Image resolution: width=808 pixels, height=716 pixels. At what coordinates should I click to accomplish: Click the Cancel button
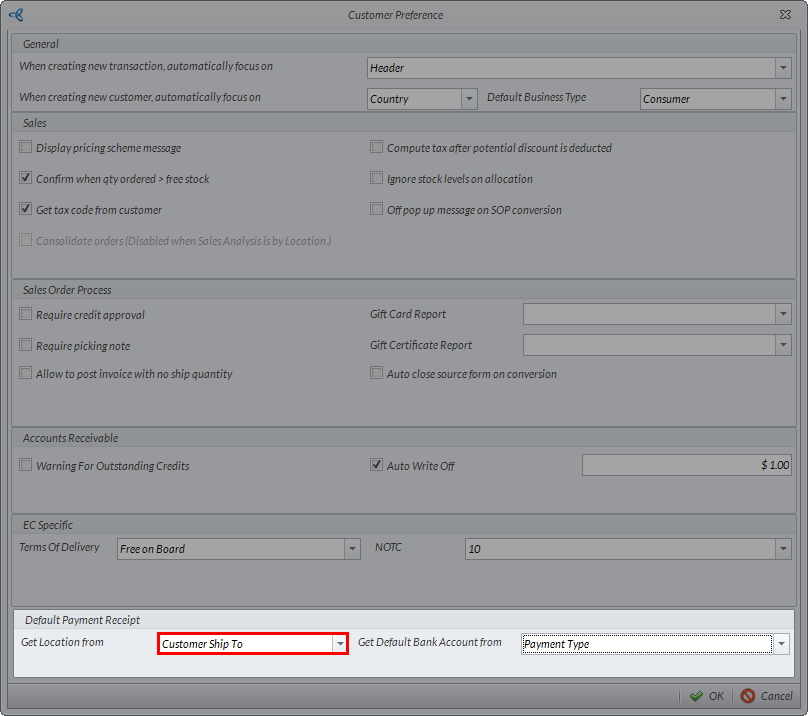(x=767, y=696)
